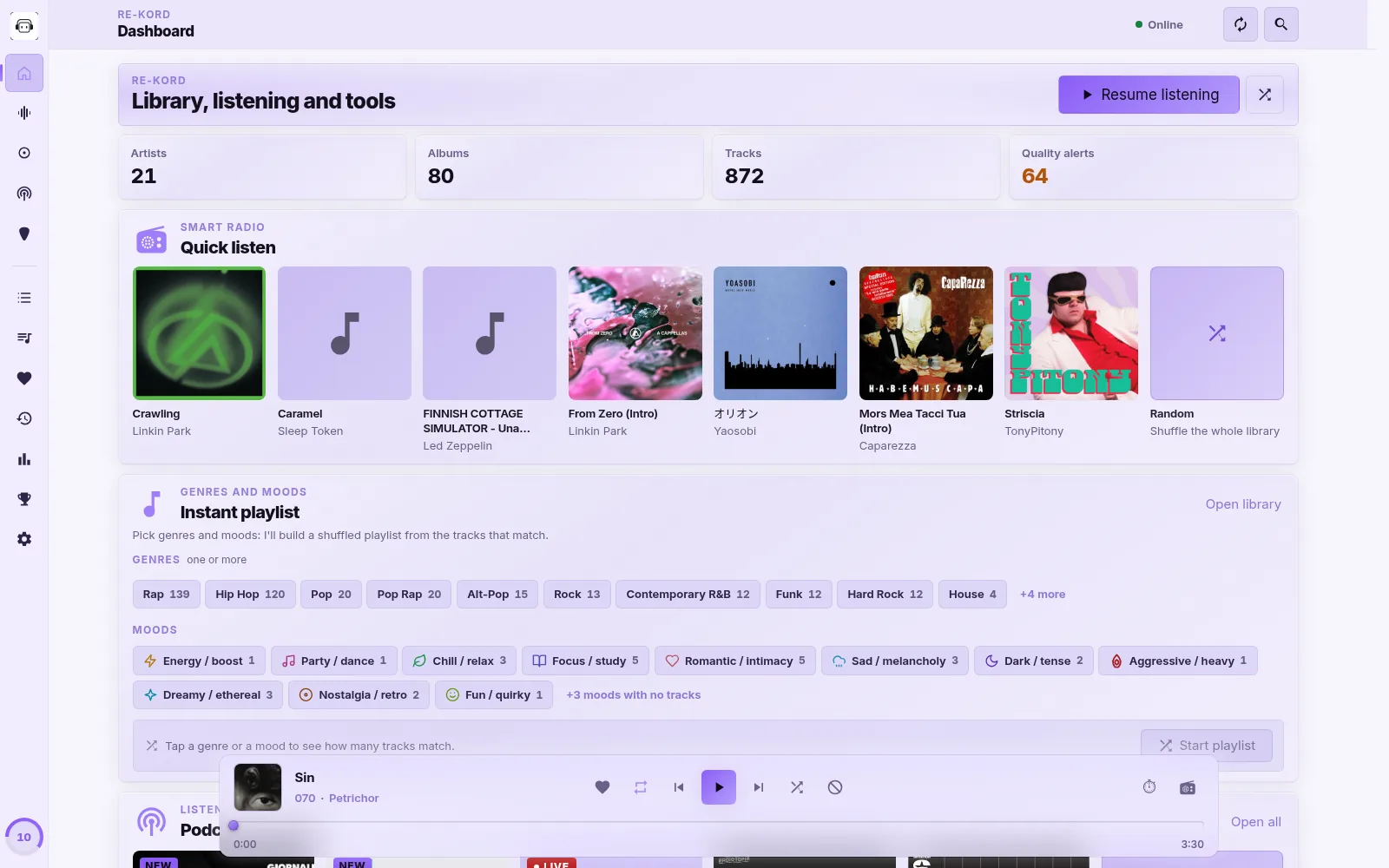The image size is (1389, 868).
Task: Play Crawling by Linkin Park thumbnail
Action: (x=199, y=333)
